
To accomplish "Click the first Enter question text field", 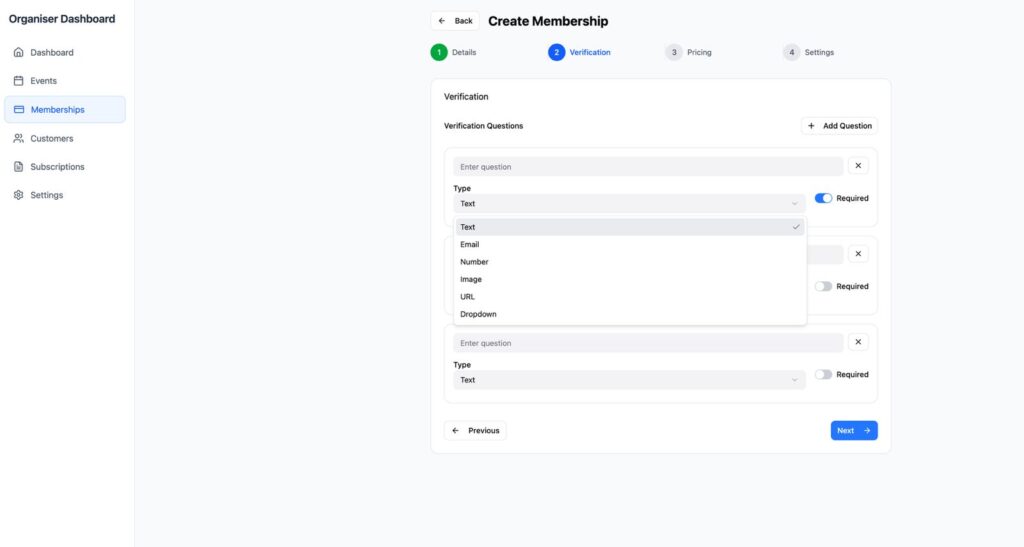I will 647,167.
